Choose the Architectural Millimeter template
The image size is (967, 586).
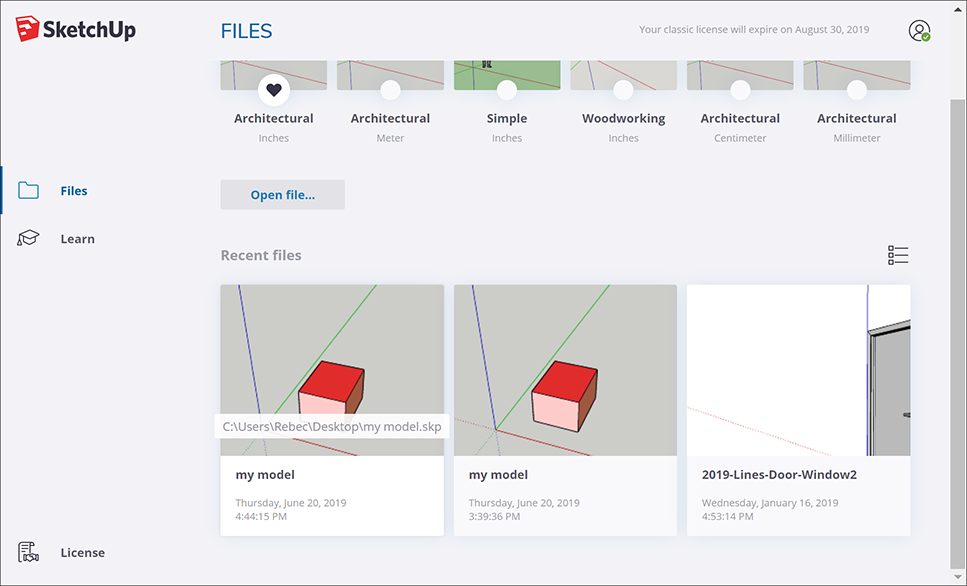pos(856,118)
